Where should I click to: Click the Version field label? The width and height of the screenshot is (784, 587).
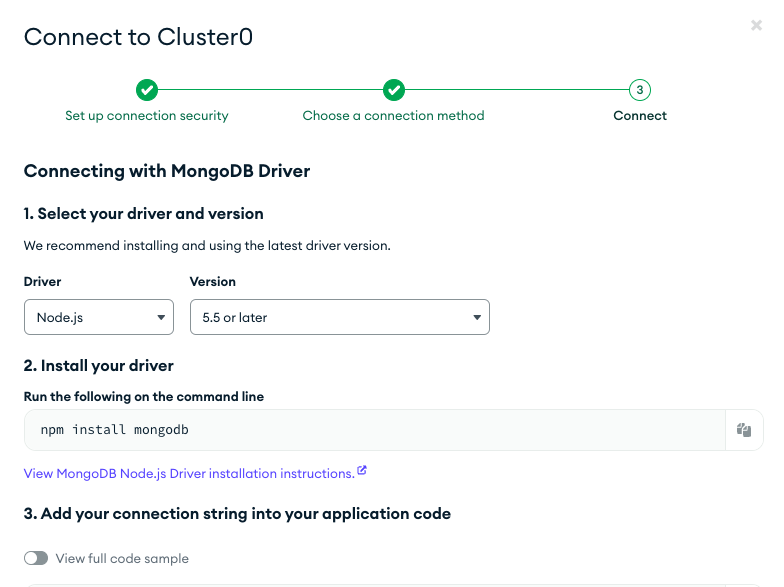212,282
